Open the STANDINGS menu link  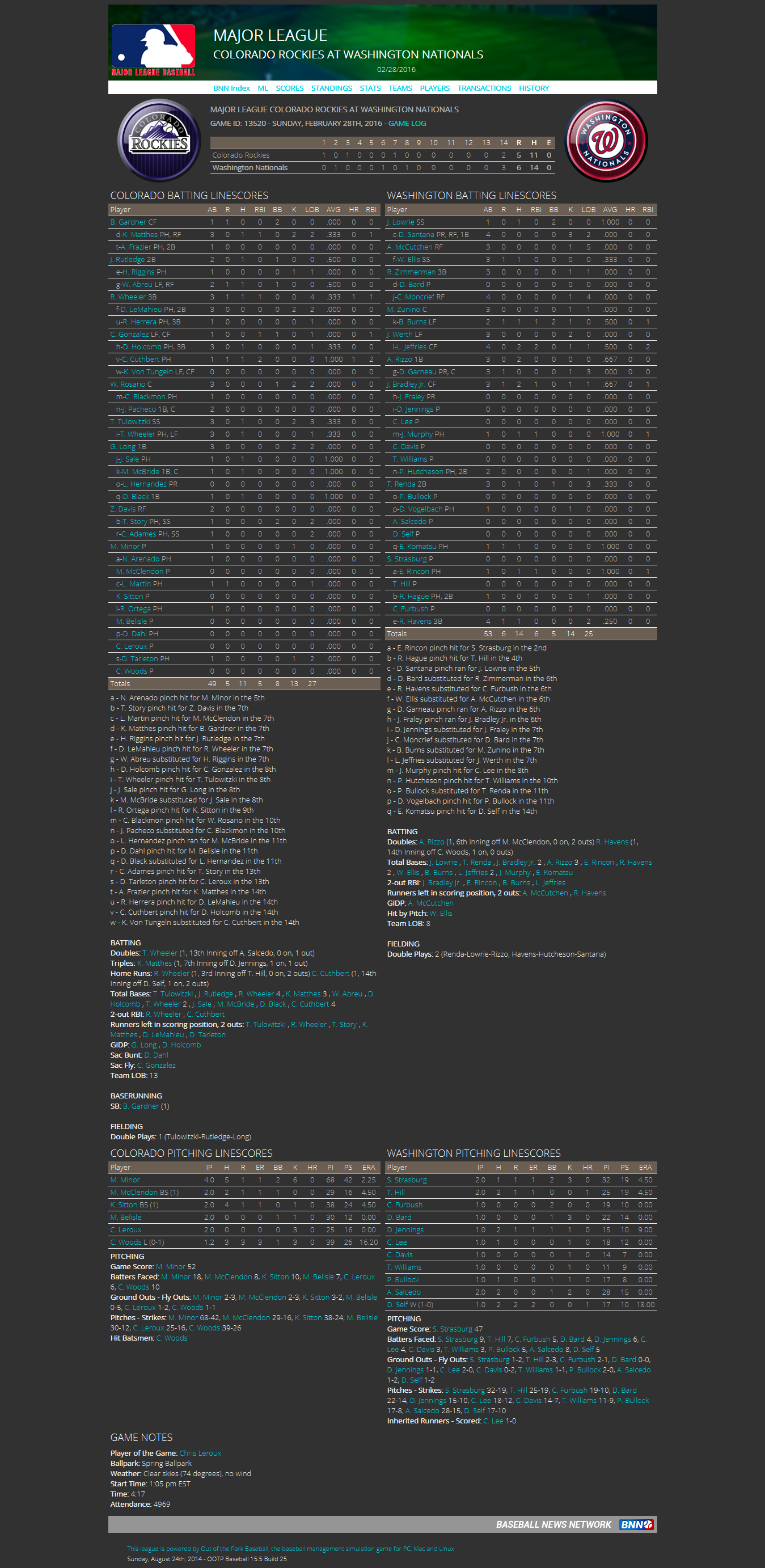click(331, 88)
